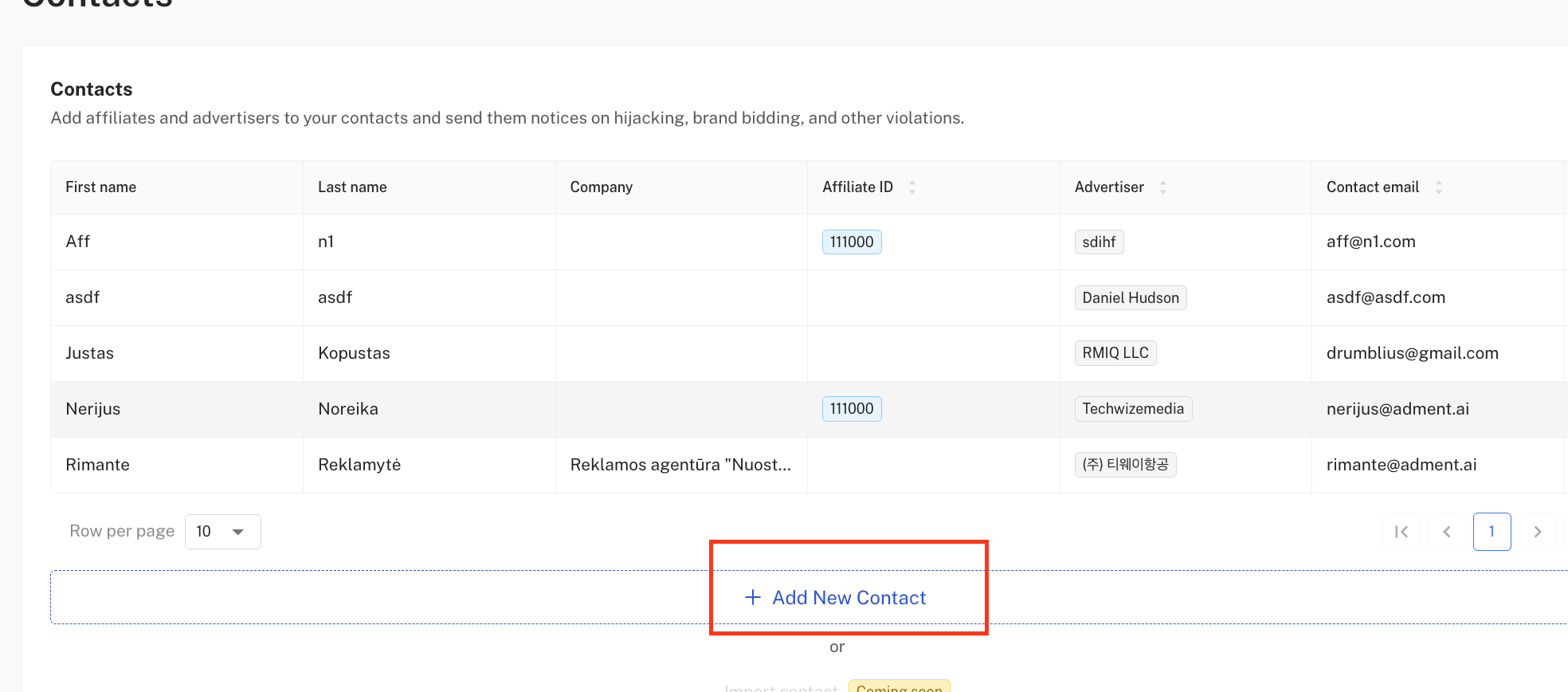Click email nerijus@adment.ai
Image resolution: width=1568 pixels, height=692 pixels.
tap(1397, 409)
